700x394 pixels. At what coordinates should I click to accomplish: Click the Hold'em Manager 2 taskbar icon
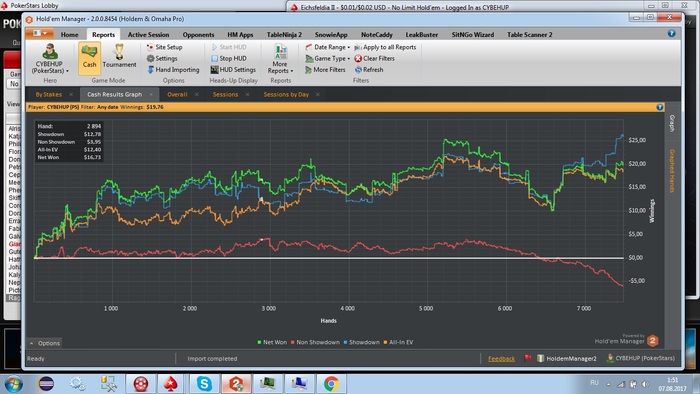tap(236, 384)
